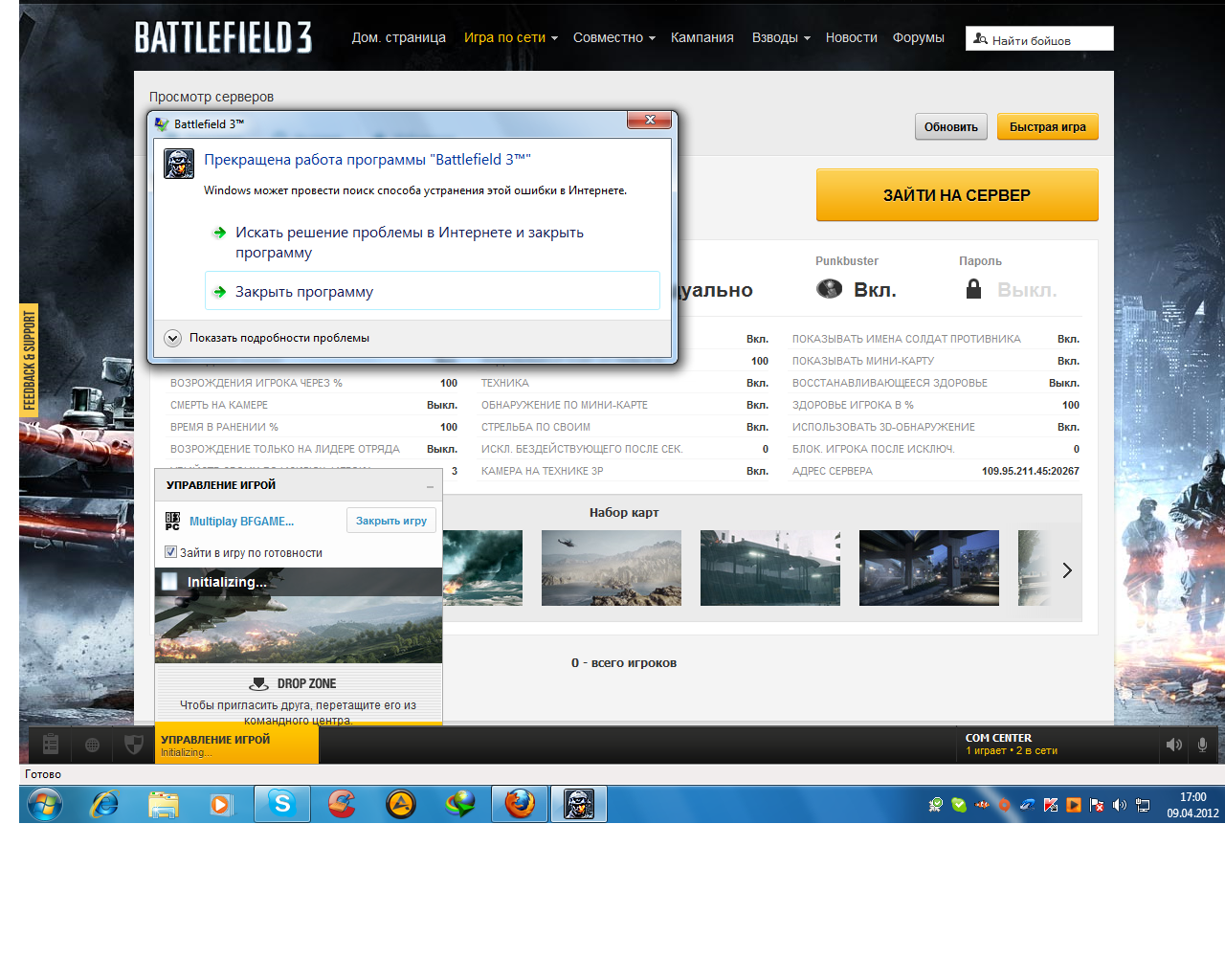Click the 'Управление игрой' yellow bottom tab

(236, 745)
